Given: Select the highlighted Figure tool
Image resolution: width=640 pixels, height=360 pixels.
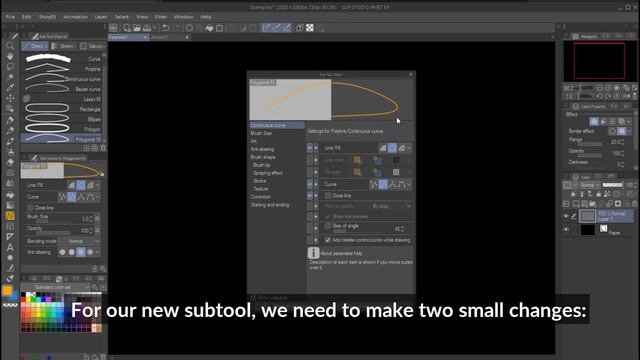Looking at the screenshot, I should tap(10, 216).
